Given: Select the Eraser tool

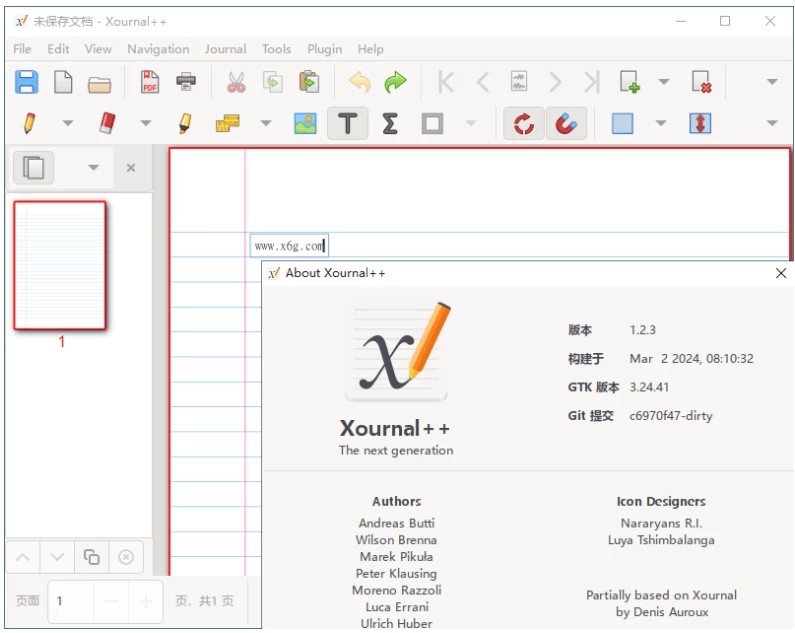Looking at the screenshot, I should [x=107, y=123].
